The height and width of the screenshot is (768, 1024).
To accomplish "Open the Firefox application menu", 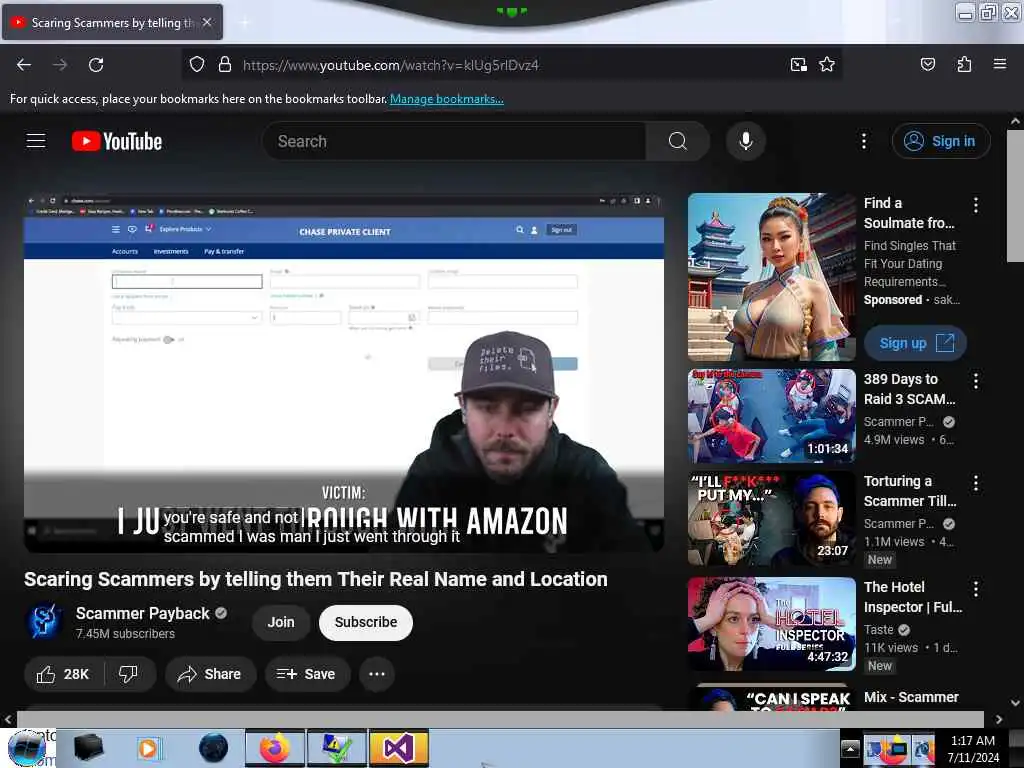I will pos(1000,64).
